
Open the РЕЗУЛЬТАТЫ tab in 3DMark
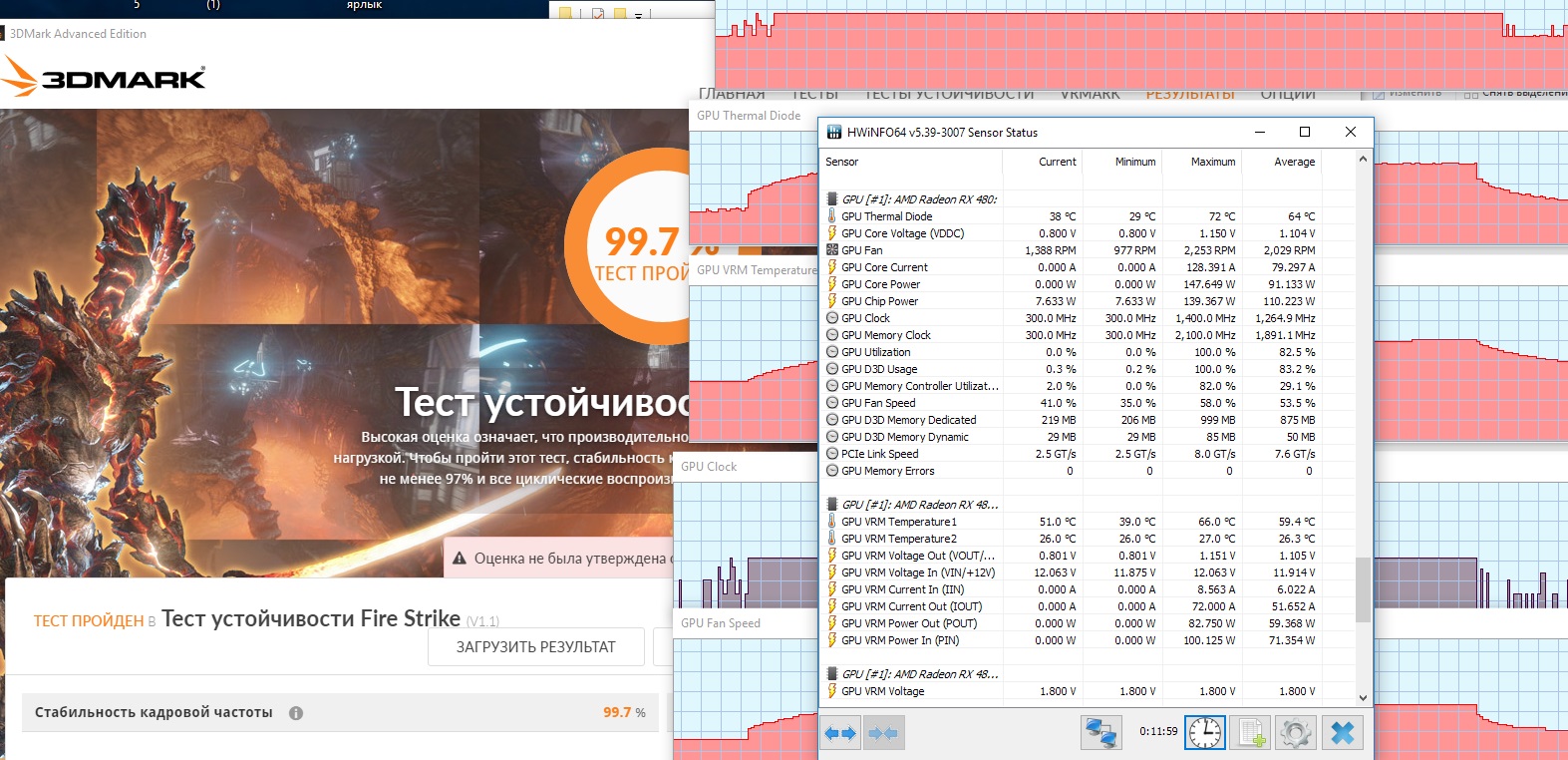pos(1190,94)
